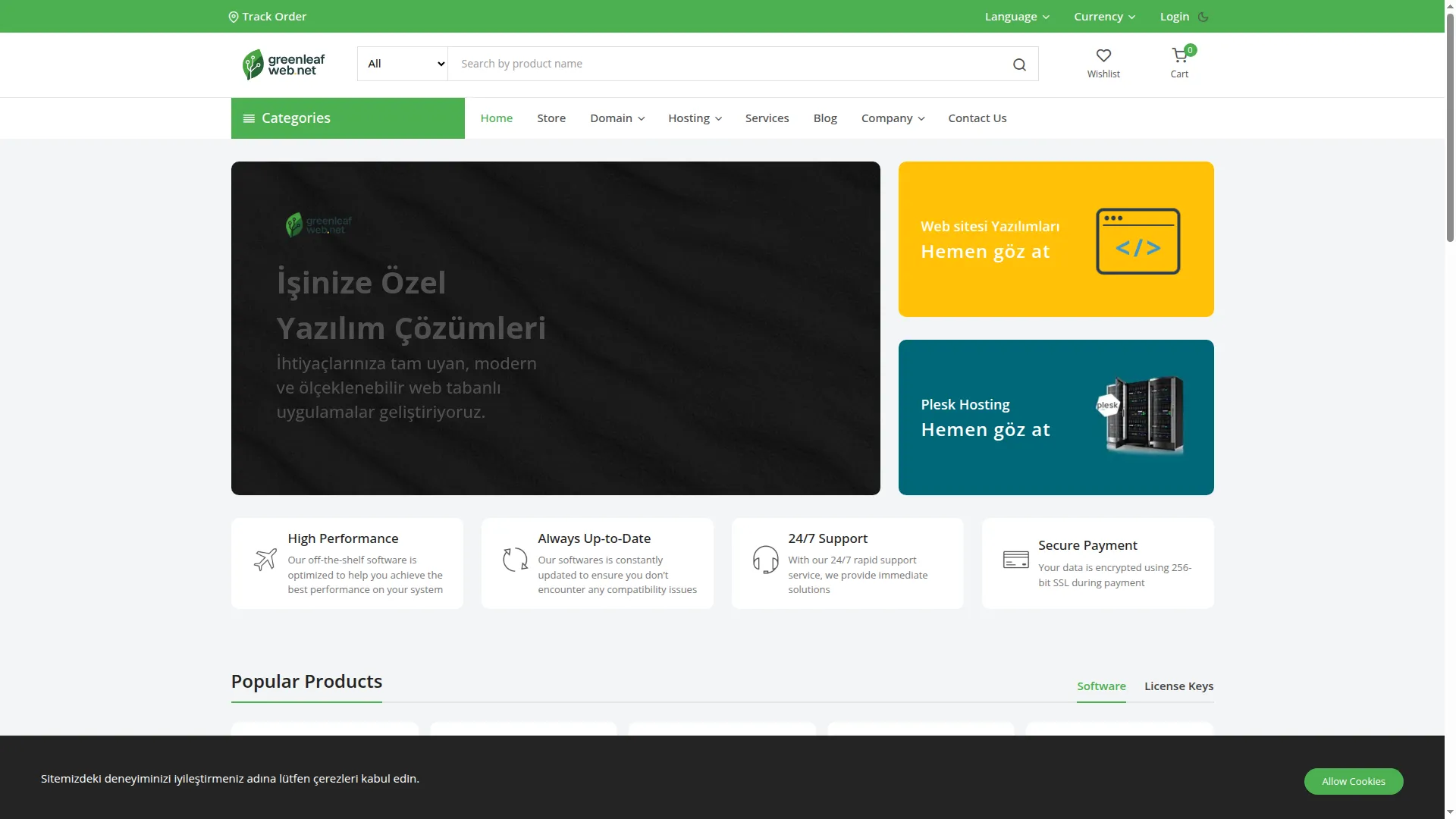This screenshot has height=819, width=1456.
Task: Click Hemen göz at on the Plesk Hosting banner
Action: [x=984, y=430]
